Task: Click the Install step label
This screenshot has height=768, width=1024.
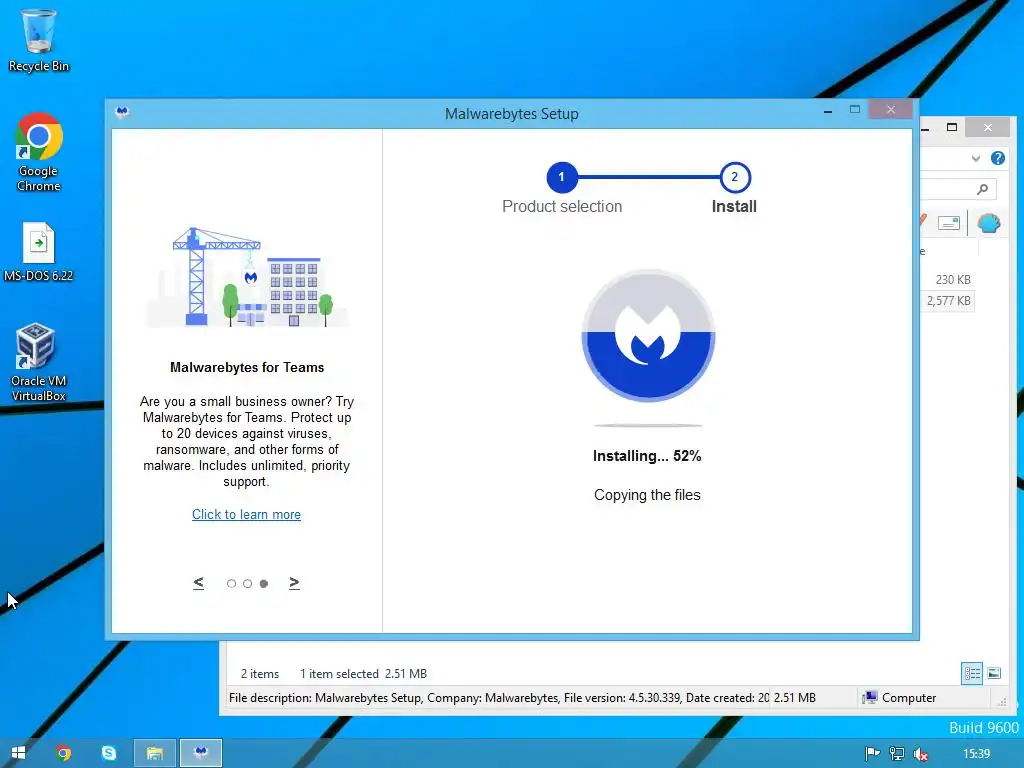Action: coord(734,206)
